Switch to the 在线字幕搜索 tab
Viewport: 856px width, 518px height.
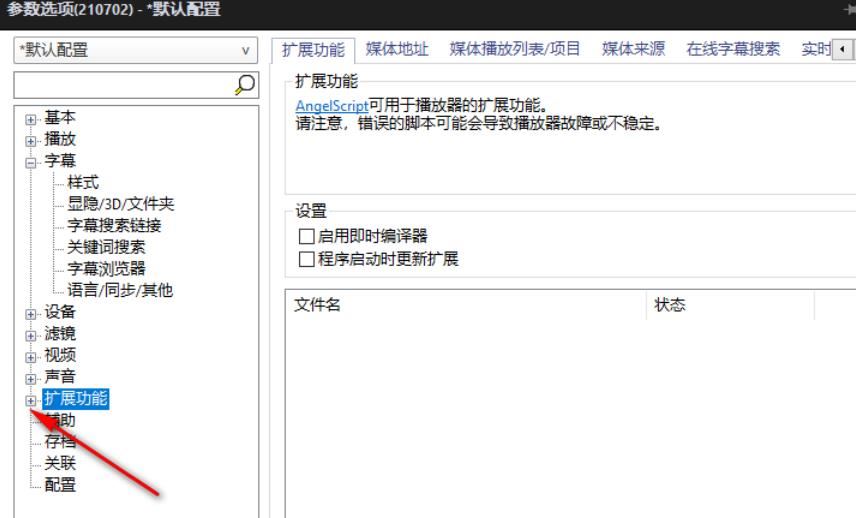tap(733, 49)
